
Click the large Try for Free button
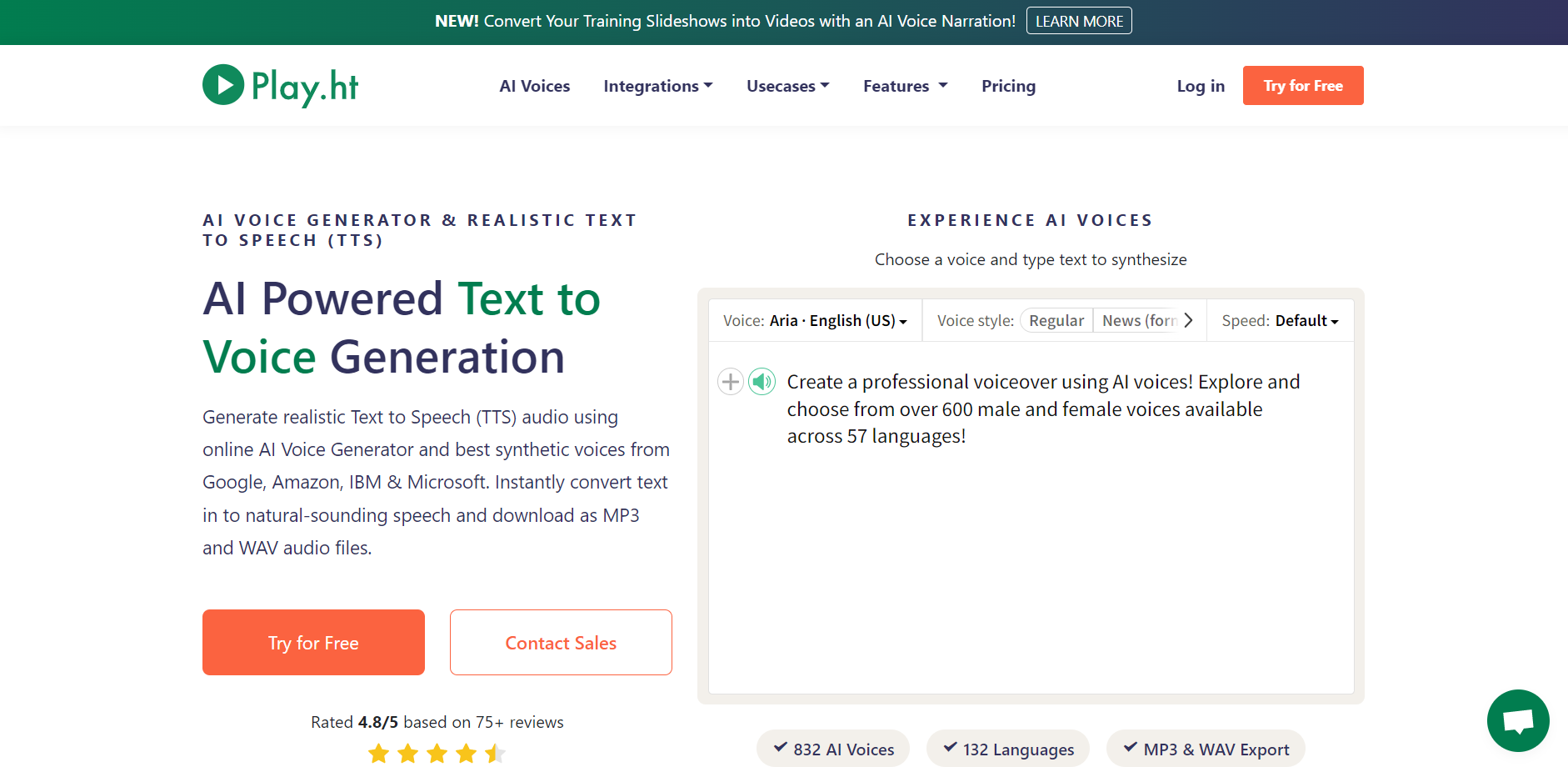pos(313,642)
